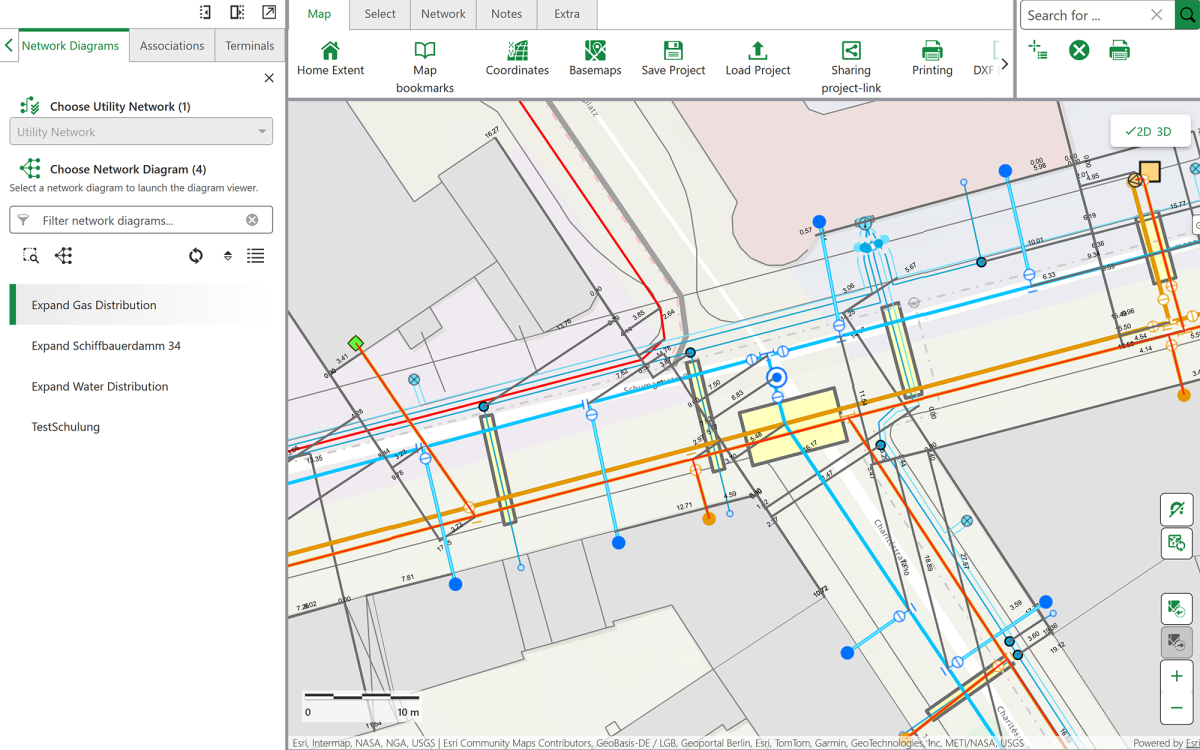Expand toolbar with right chevron arrow
1200x750 pixels.
(1004, 64)
